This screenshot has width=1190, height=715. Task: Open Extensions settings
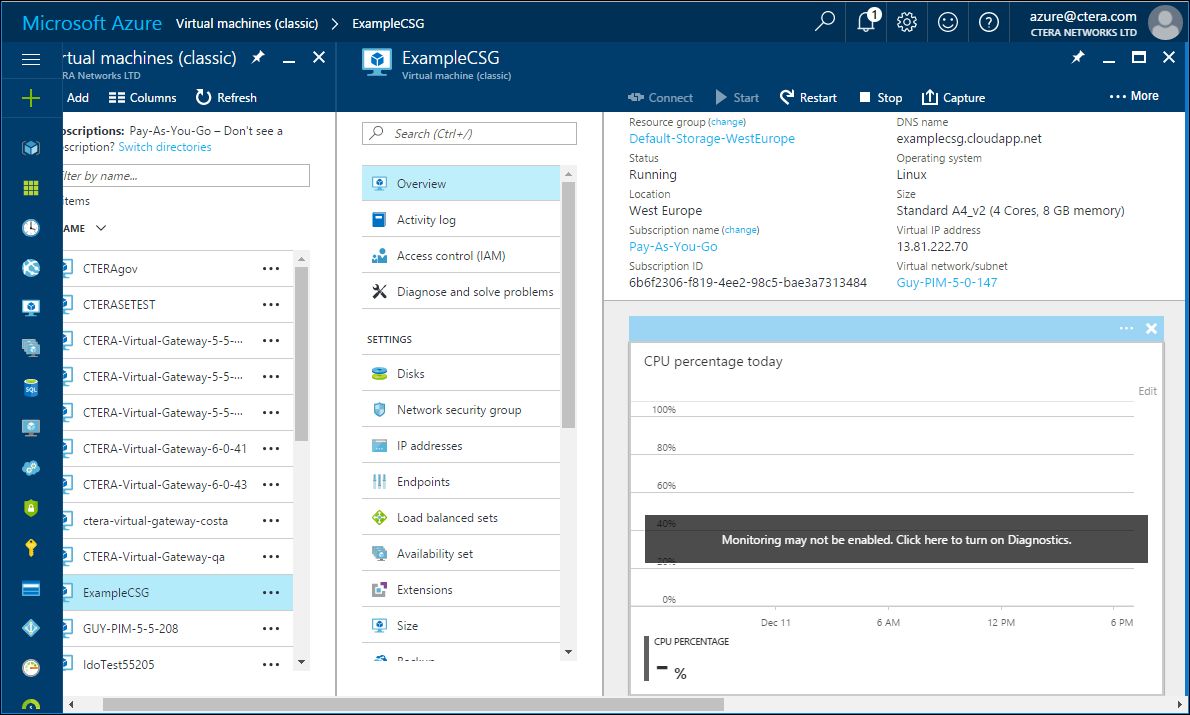461,590
